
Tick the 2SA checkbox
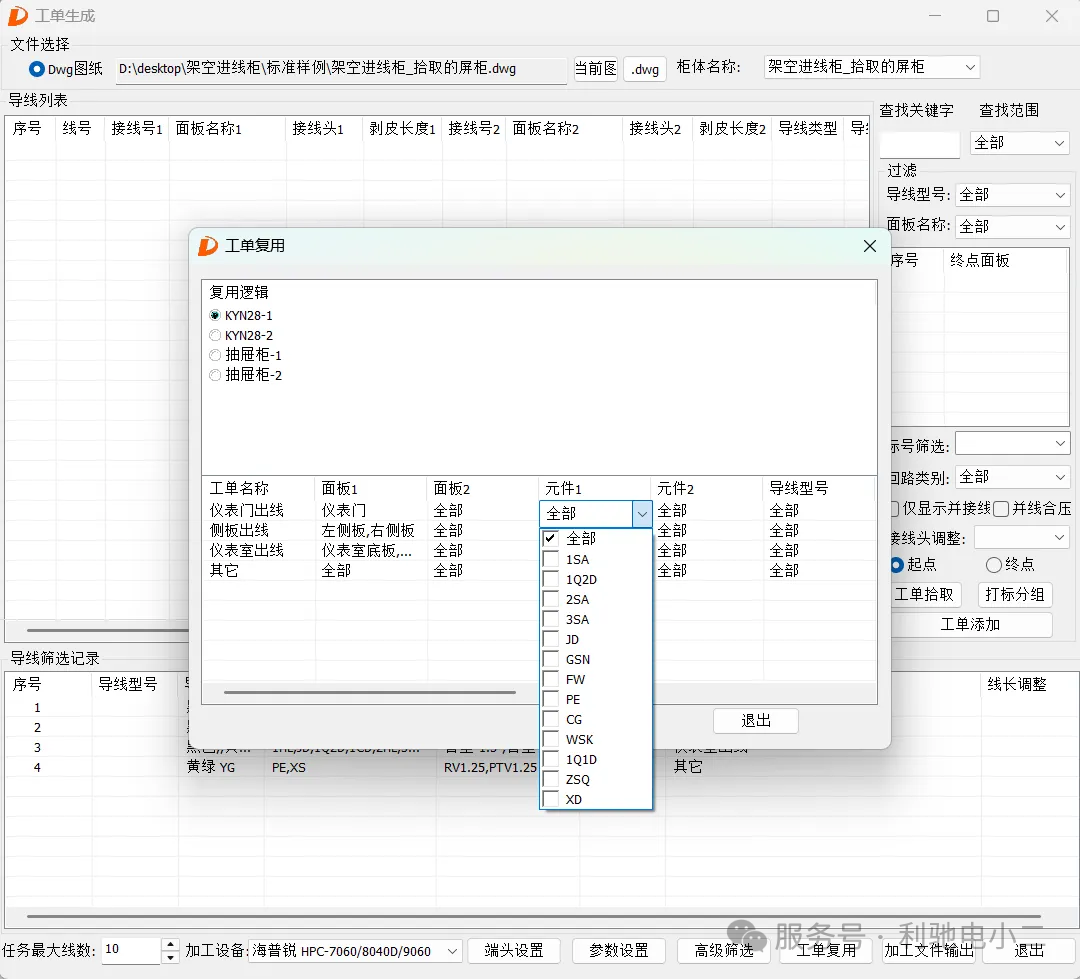(550, 599)
